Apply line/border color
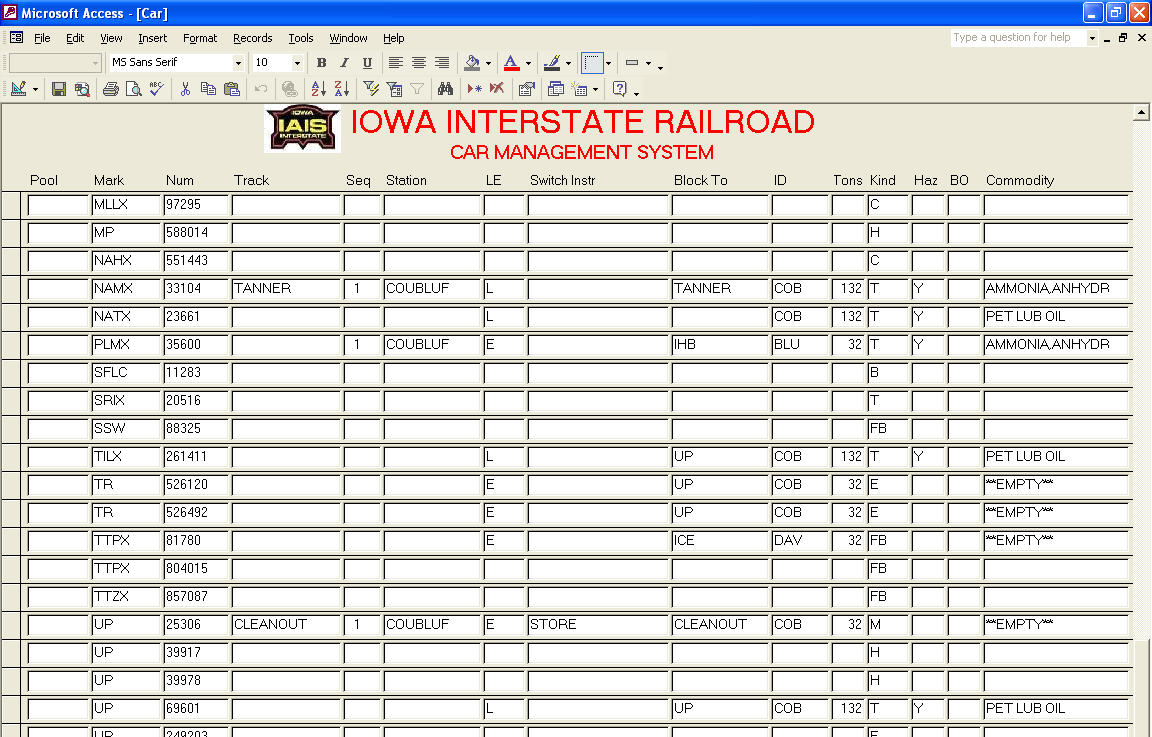Screen dimensions: 1152x737 click(x=551, y=63)
